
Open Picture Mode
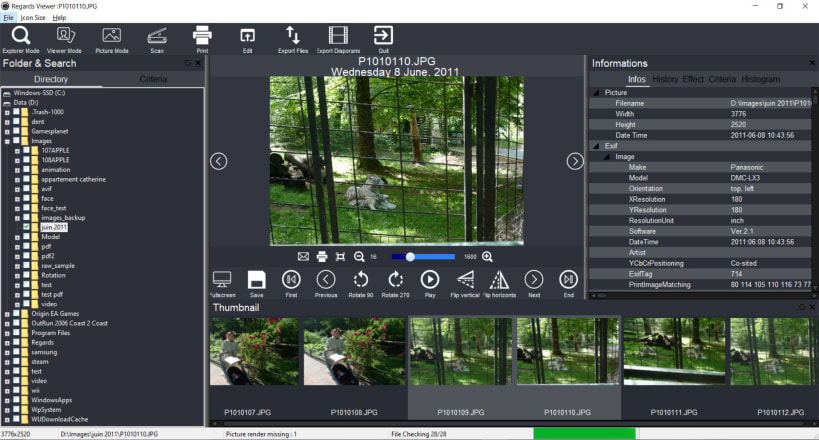tap(112, 40)
